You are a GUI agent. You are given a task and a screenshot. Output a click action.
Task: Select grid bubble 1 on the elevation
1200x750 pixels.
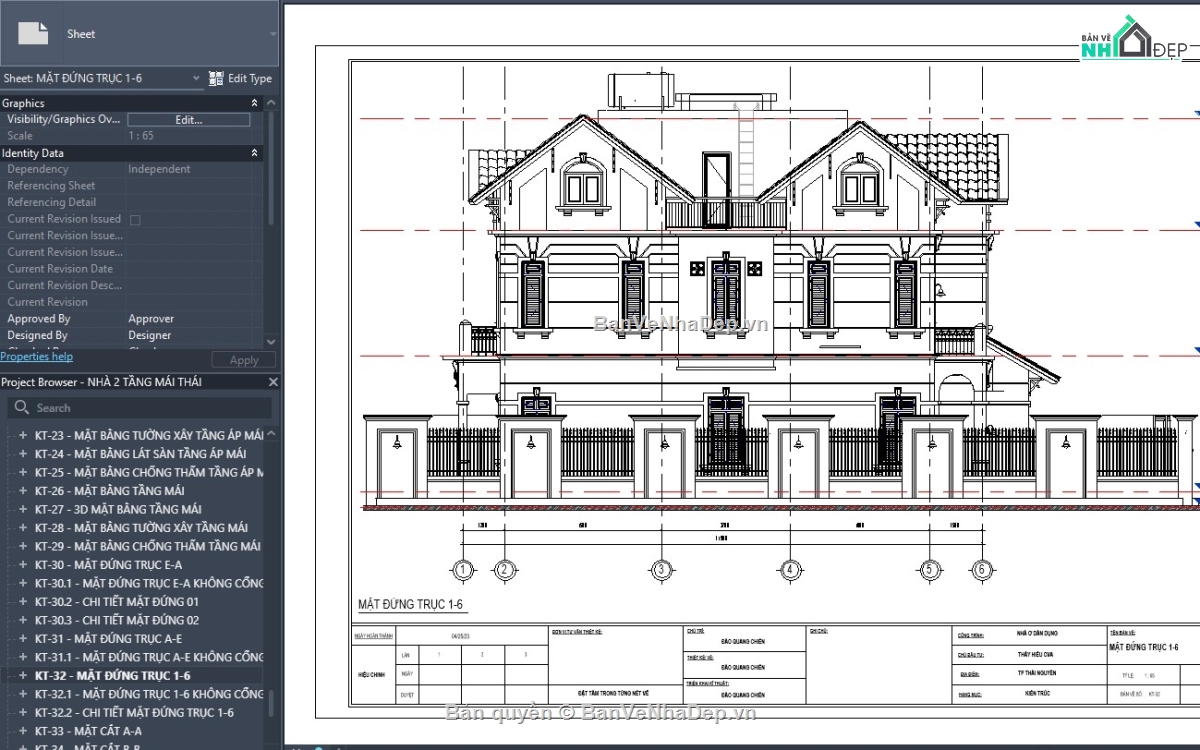[462, 570]
